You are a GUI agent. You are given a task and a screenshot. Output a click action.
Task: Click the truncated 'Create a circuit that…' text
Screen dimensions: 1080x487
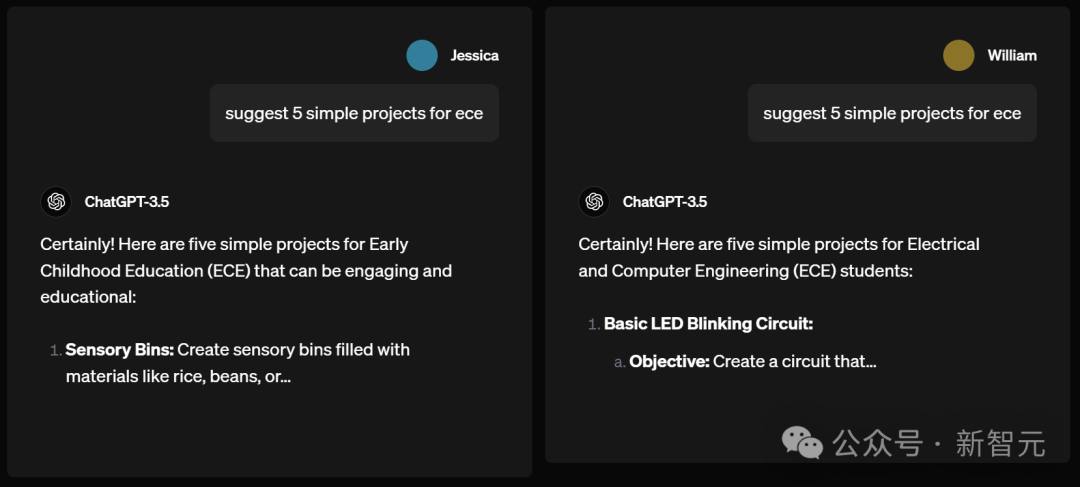click(x=795, y=361)
